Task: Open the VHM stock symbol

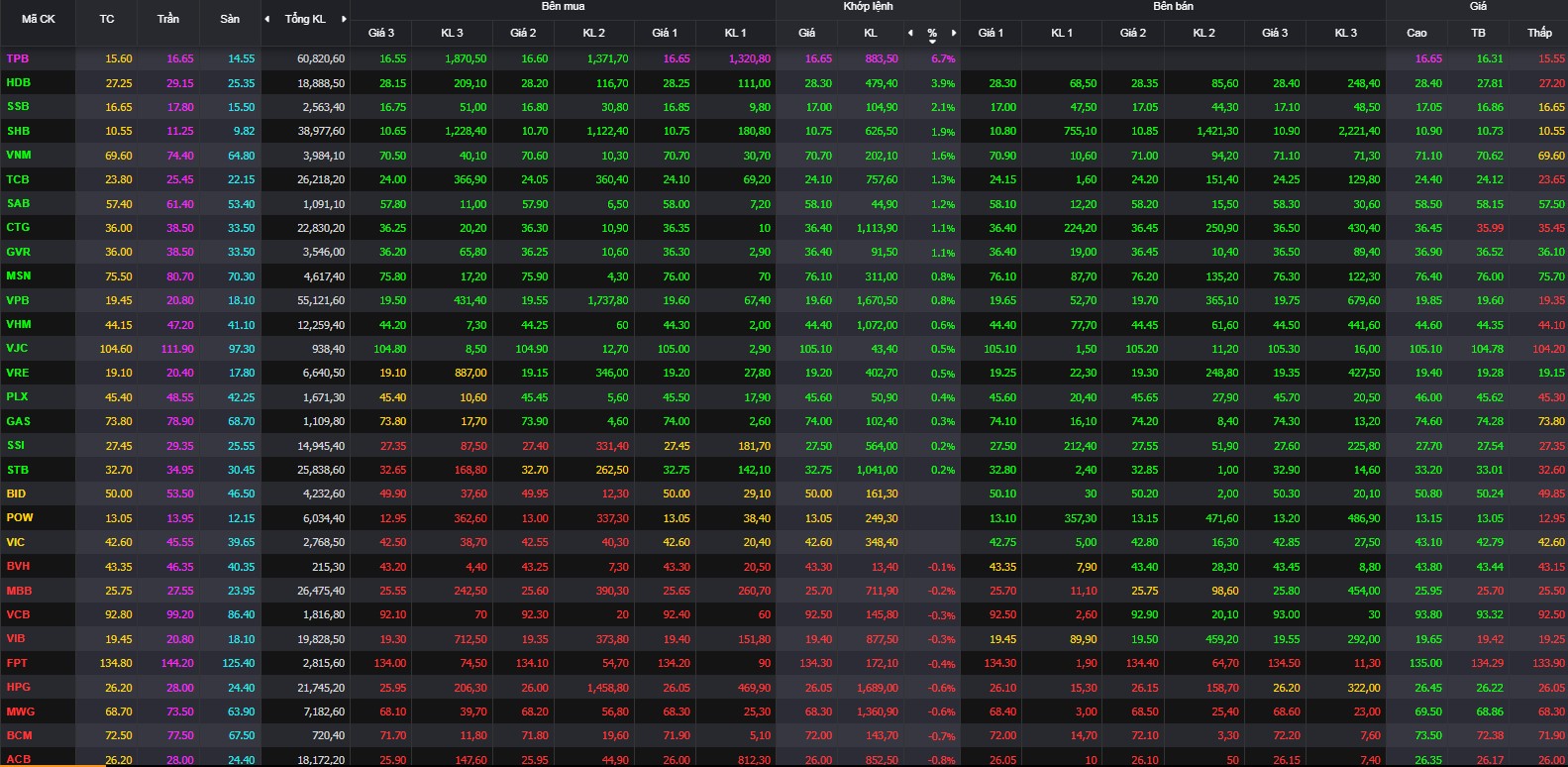Action: pos(19,324)
